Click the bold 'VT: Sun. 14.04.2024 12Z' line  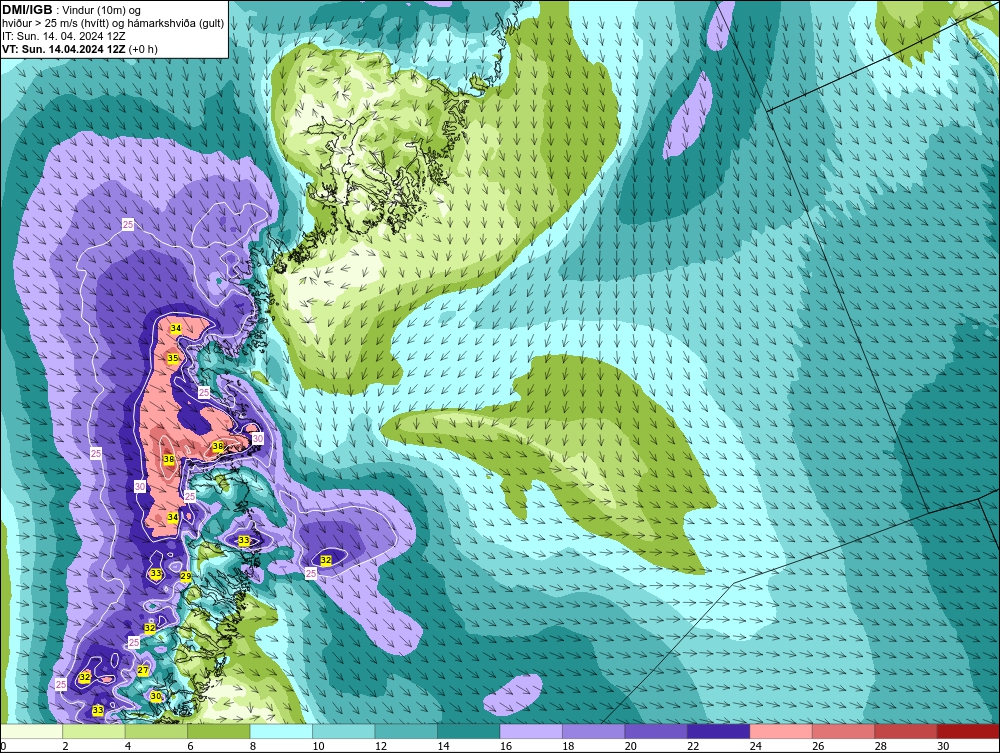point(64,49)
